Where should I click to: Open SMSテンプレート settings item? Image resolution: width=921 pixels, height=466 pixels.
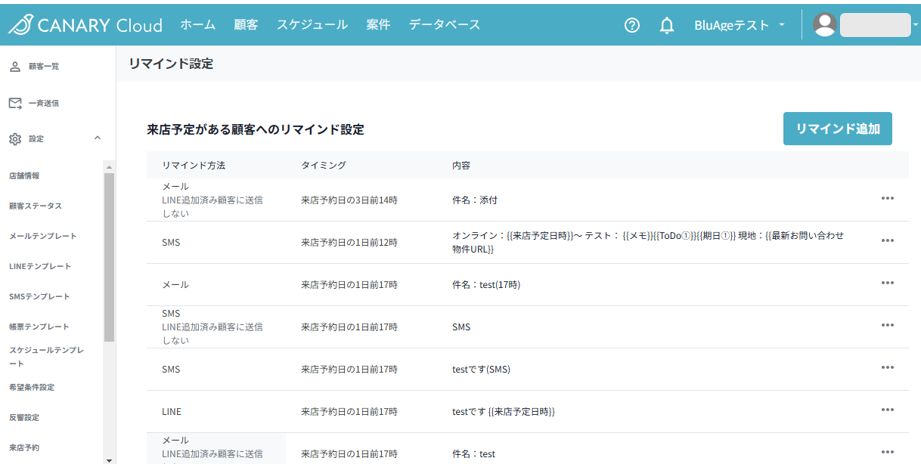39,297
